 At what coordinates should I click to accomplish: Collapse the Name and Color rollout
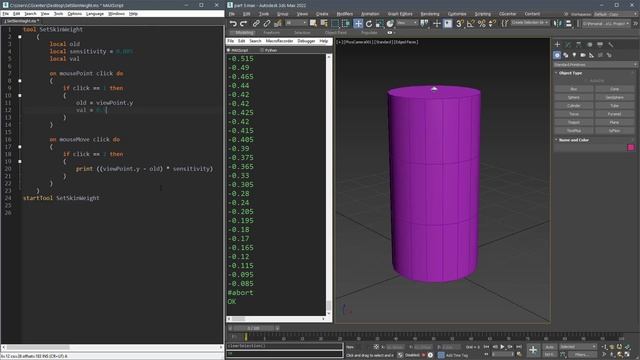click(573, 140)
